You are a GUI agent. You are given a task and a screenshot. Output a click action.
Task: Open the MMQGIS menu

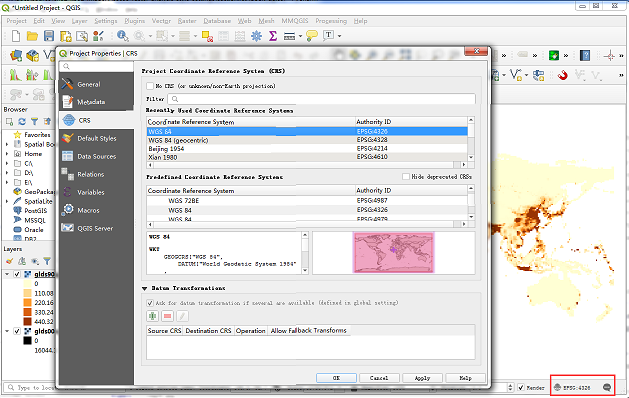pyautogui.click(x=295, y=21)
